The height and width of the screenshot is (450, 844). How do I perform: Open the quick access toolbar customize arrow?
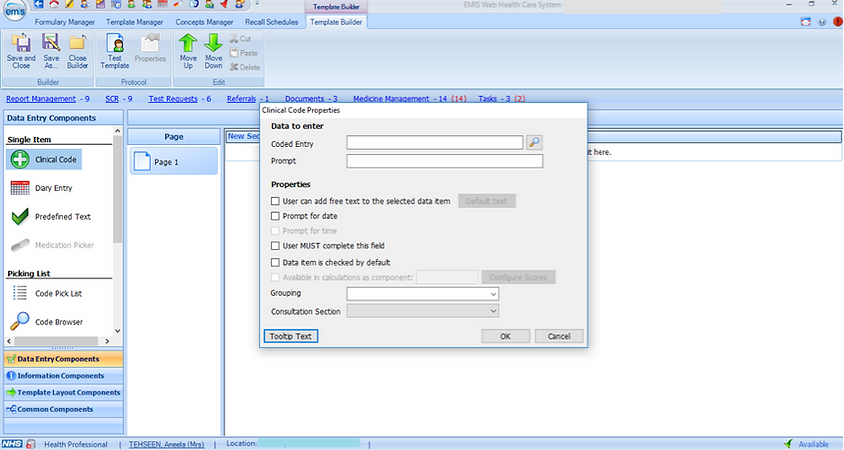[x=257, y=4]
